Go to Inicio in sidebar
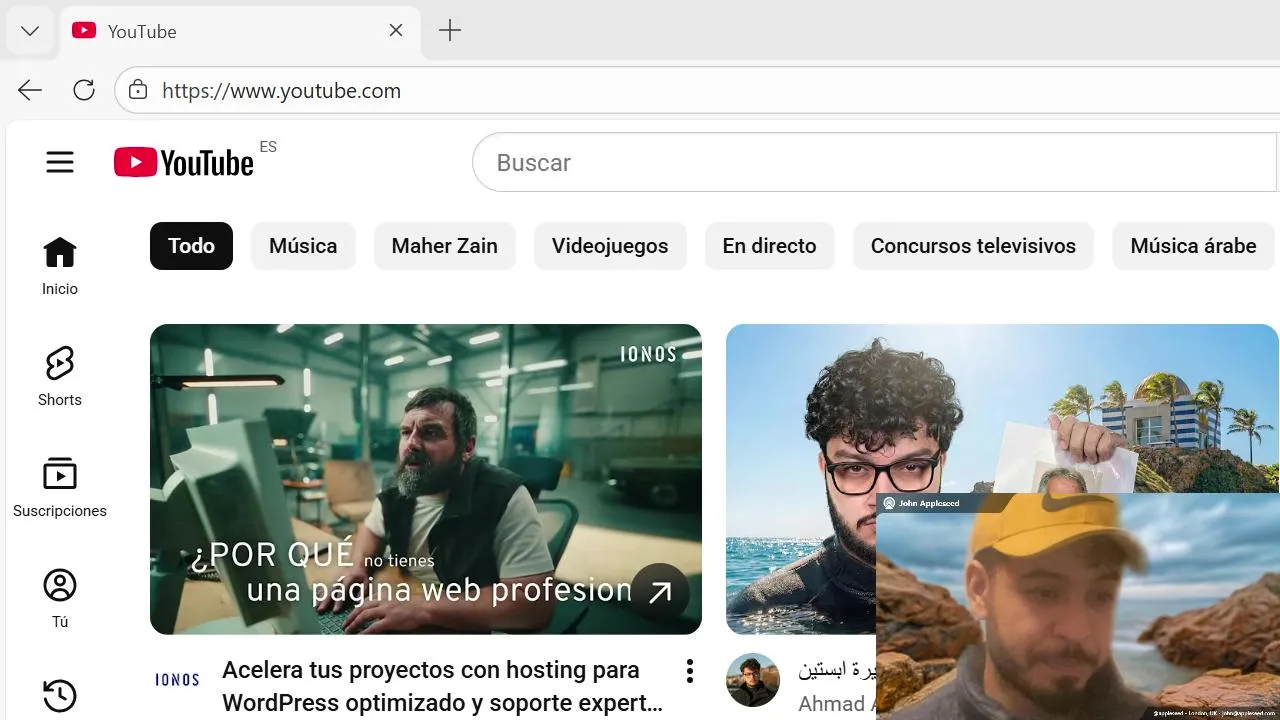Screen dimensions: 1280x720 coord(60,266)
